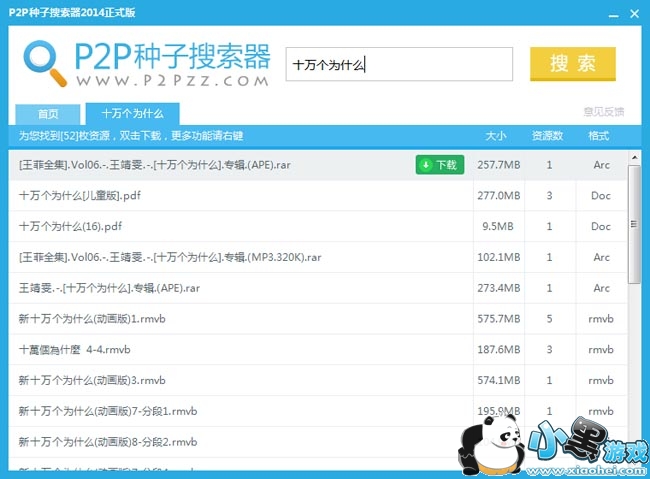Click the results list scrollbar thumb
Screen dimensions: 650x479
tap(634, 224)
